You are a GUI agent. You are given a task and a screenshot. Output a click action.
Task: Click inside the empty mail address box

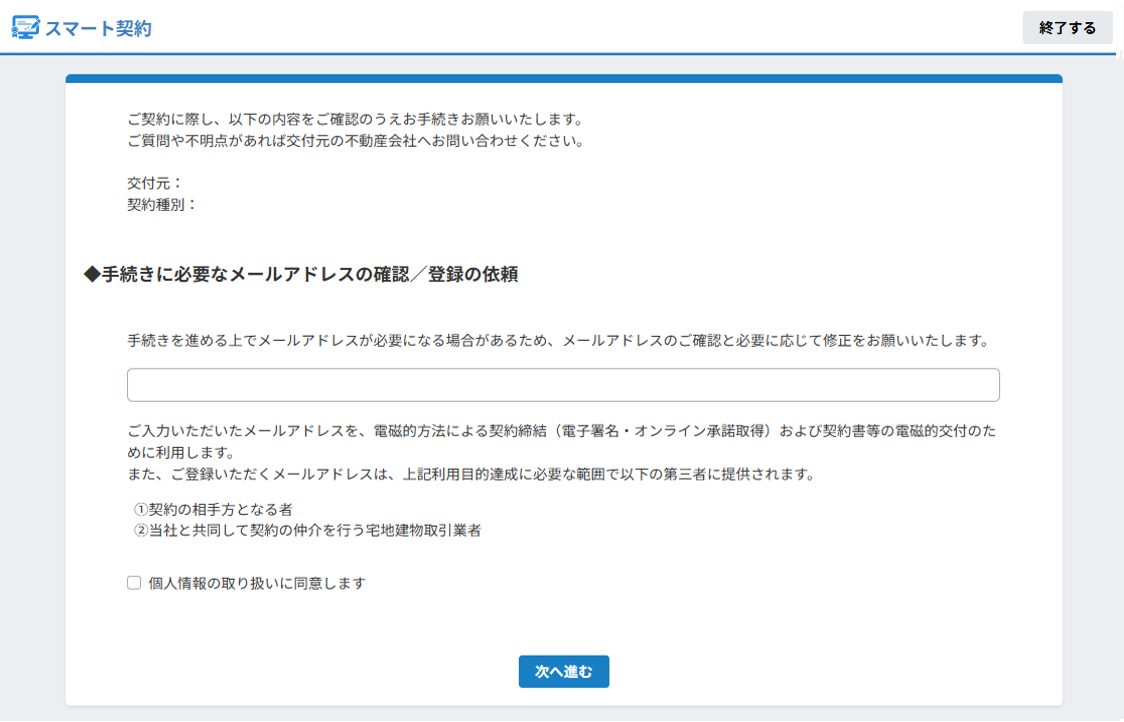pyautogui.click(x=563, y=384)
